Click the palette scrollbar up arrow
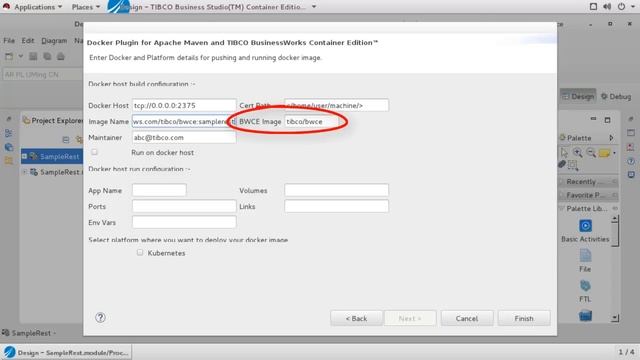 pos(614,220)
